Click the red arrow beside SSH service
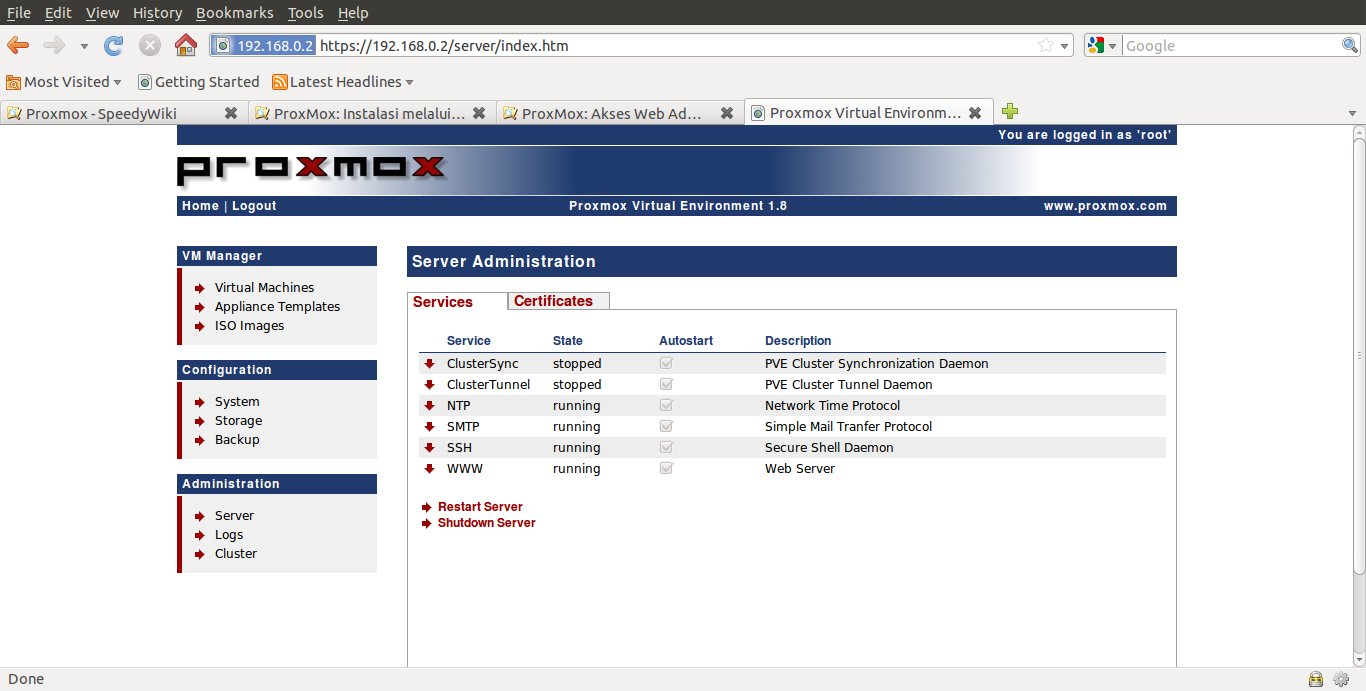1366x691 pixels. pyautogui.click(x=430, y=448)
